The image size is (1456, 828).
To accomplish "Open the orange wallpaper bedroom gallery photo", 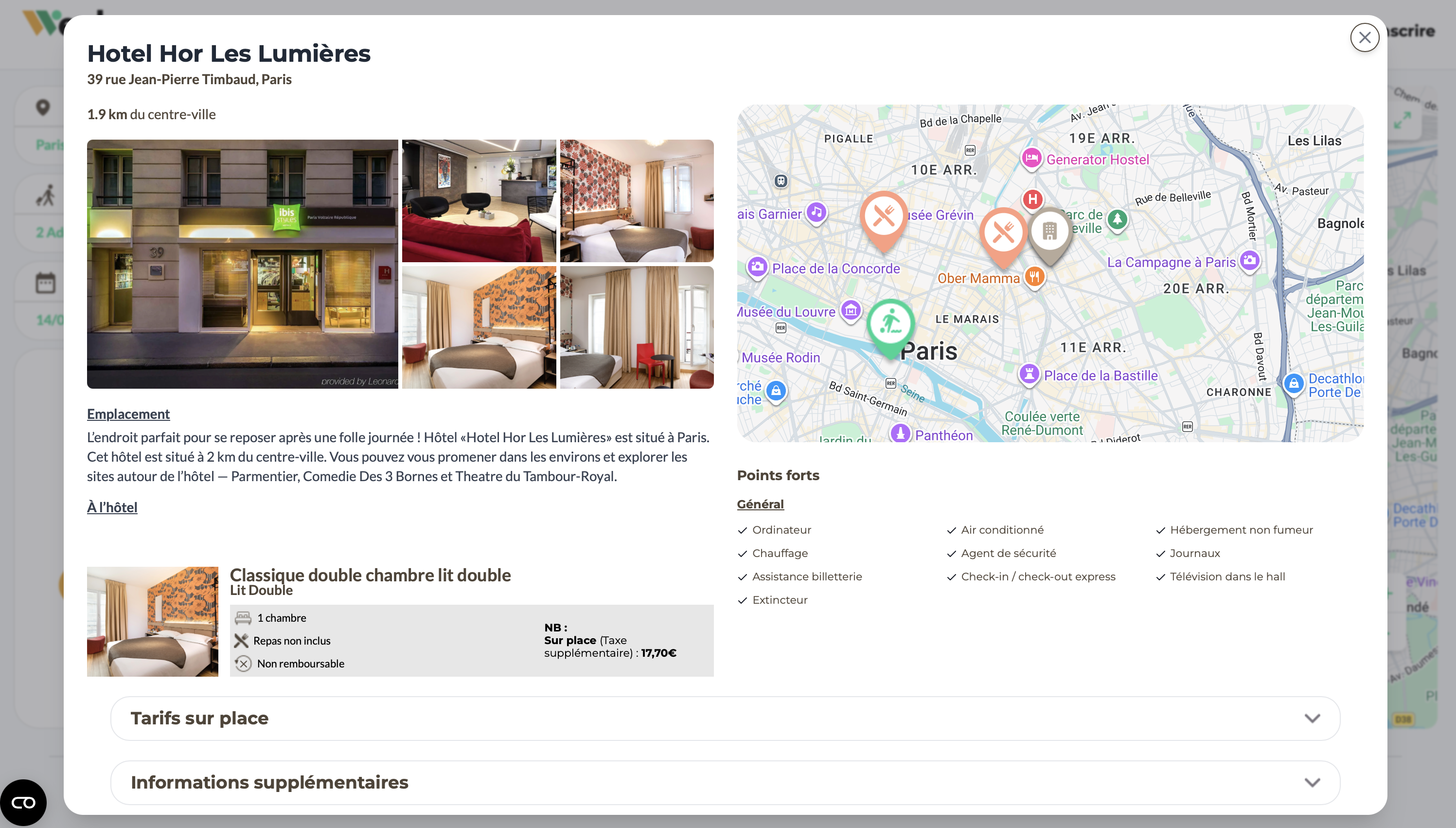I will (479, 327).
